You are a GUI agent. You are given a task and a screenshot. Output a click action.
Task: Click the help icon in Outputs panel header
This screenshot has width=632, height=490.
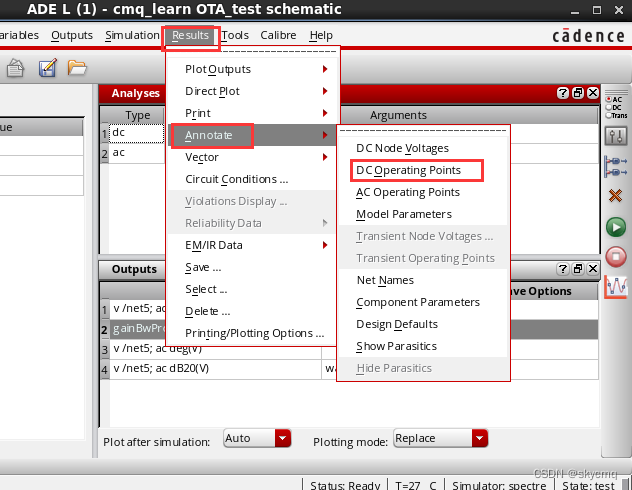tap(563, 269)
